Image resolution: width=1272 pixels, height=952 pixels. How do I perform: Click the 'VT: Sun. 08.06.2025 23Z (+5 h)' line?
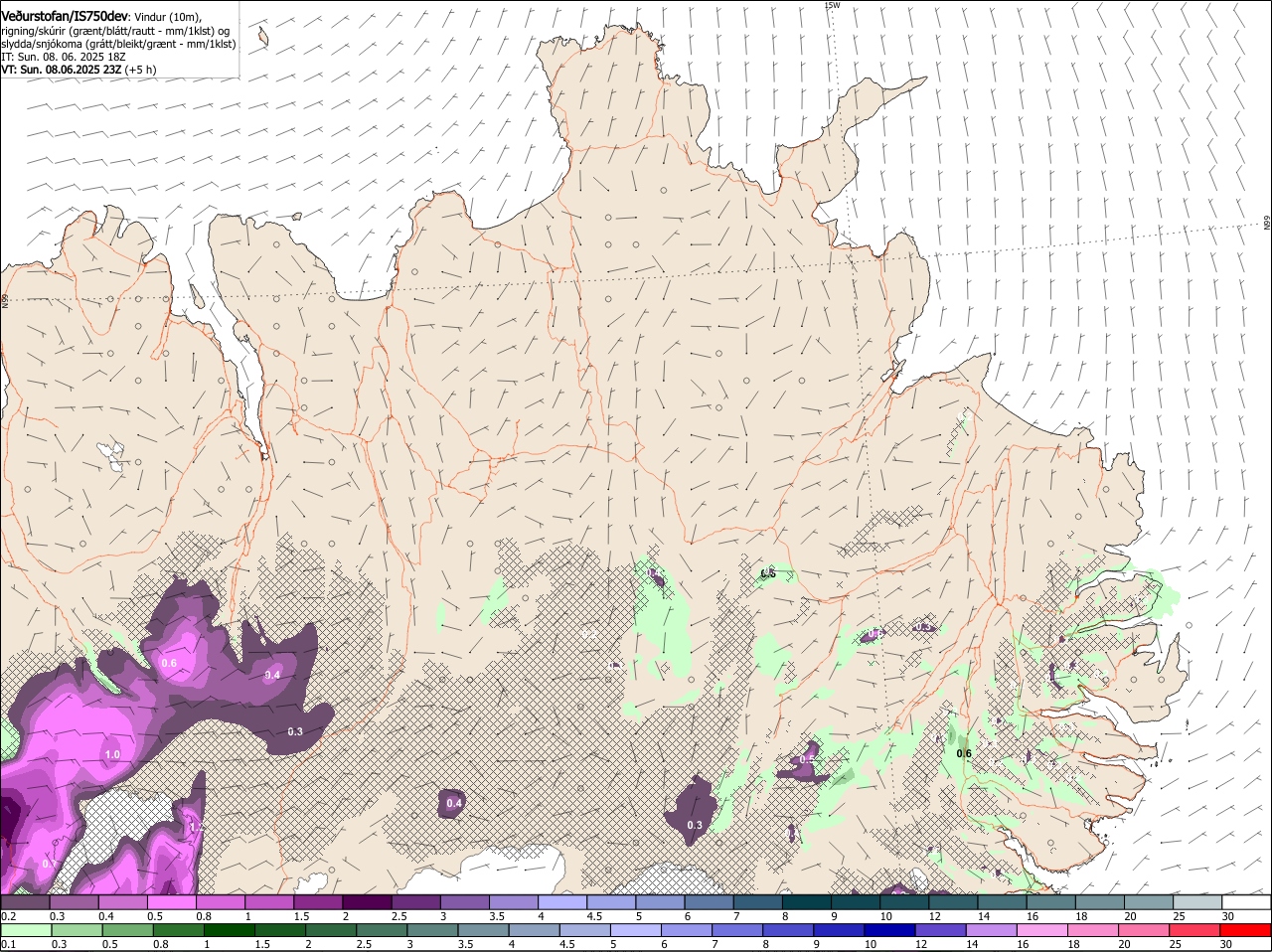[x=79, y=70]
